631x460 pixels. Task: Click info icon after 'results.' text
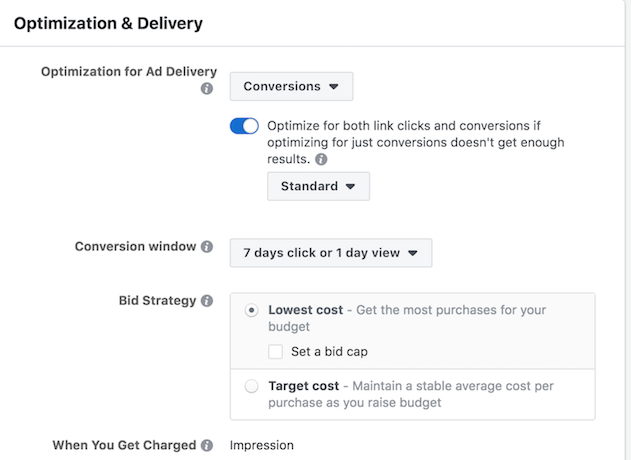[321, 159]
